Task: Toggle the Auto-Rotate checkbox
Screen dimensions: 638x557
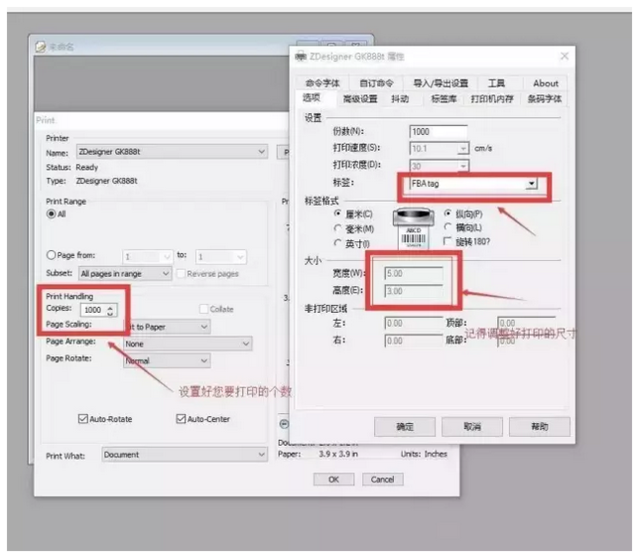Action: pyautogui.click(x=83, y=418)
